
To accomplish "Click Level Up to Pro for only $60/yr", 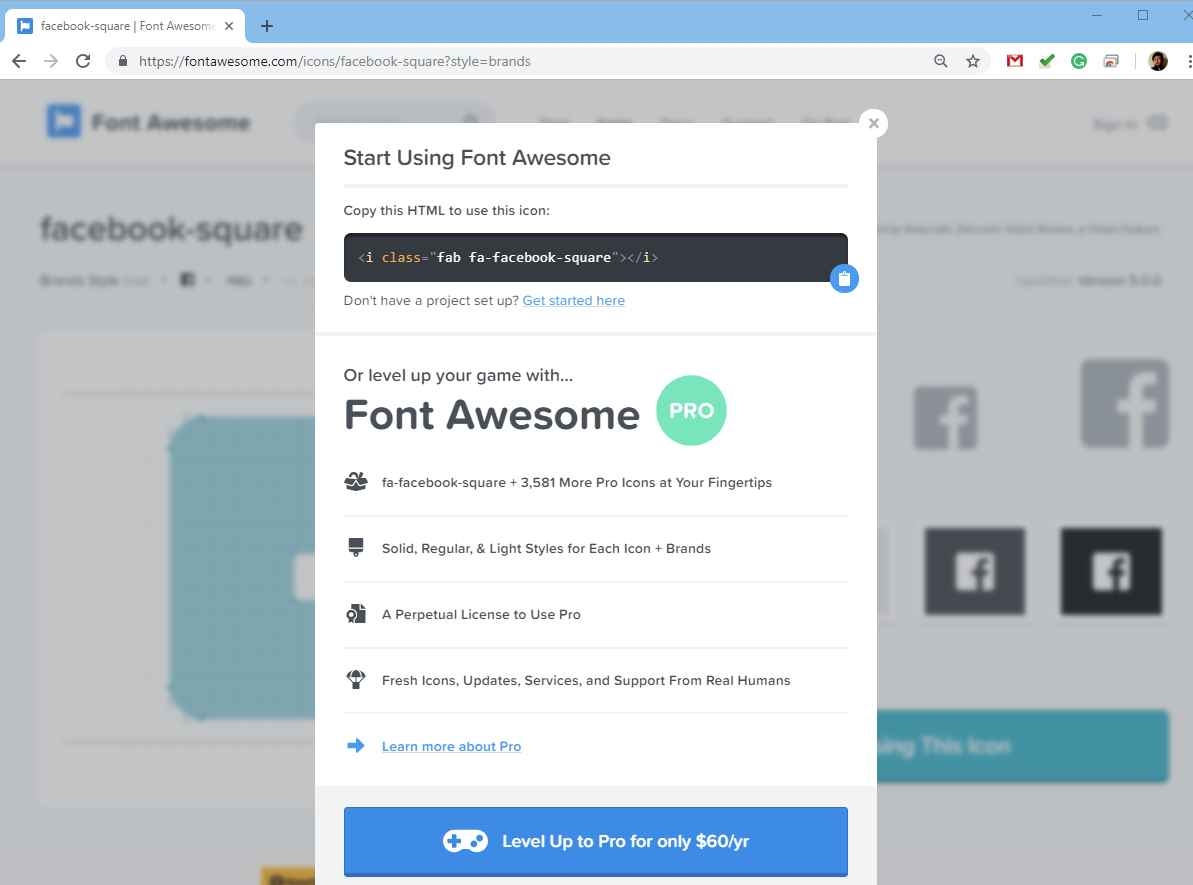I will [x=595, y=841].
